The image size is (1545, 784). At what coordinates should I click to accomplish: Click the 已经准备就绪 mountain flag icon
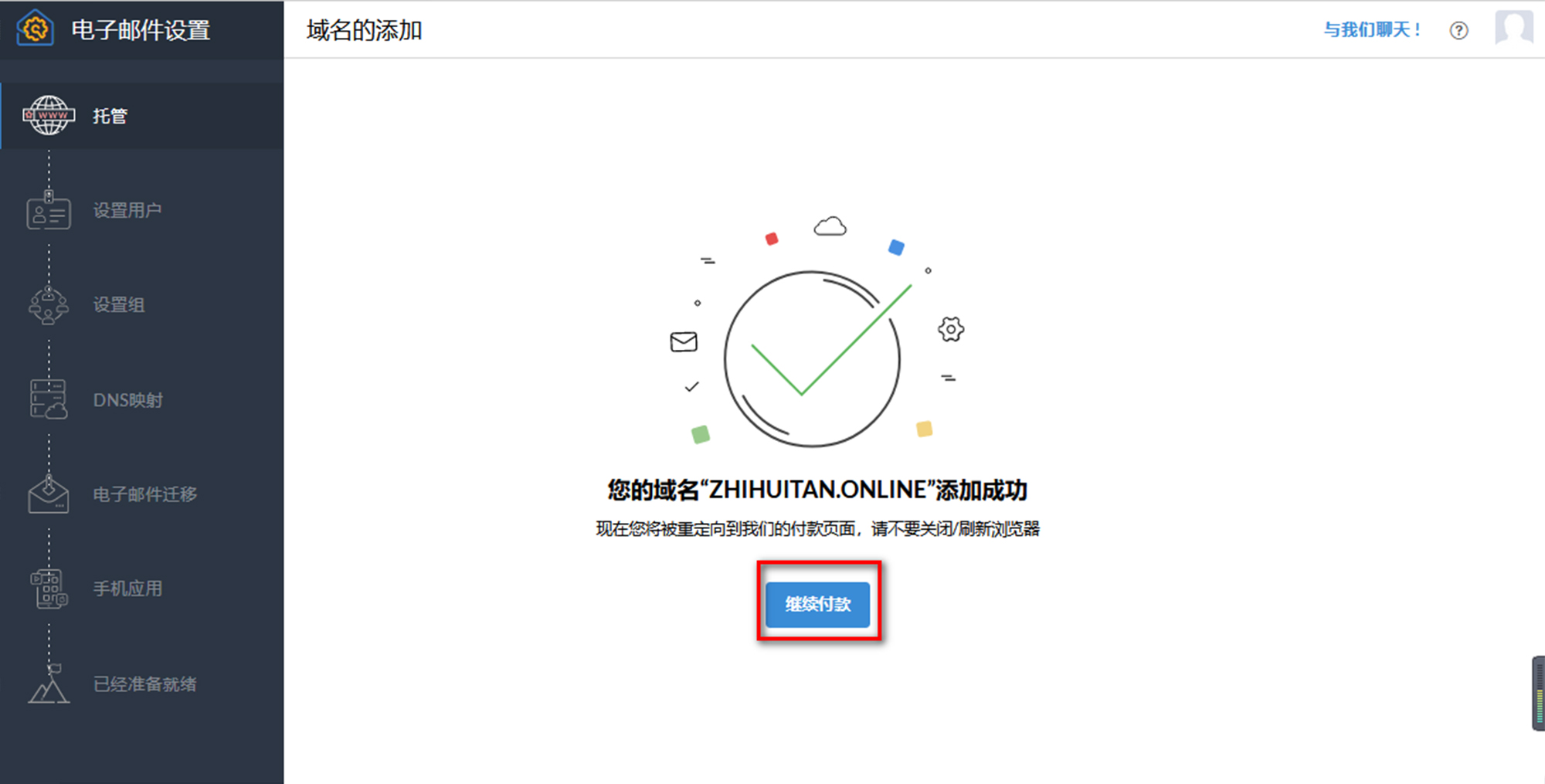49,684
